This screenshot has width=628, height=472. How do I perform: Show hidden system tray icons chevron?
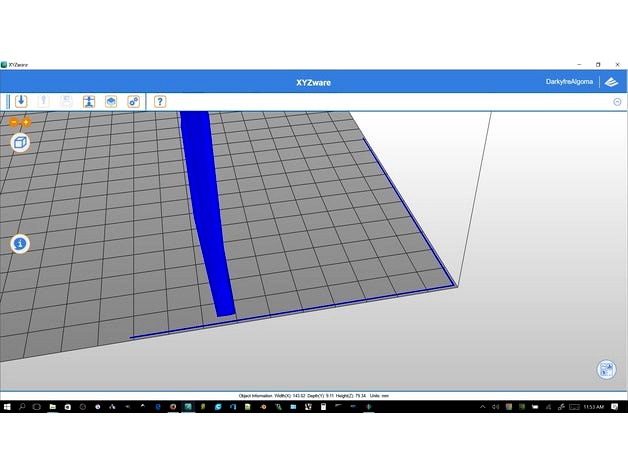coord(483,407)
